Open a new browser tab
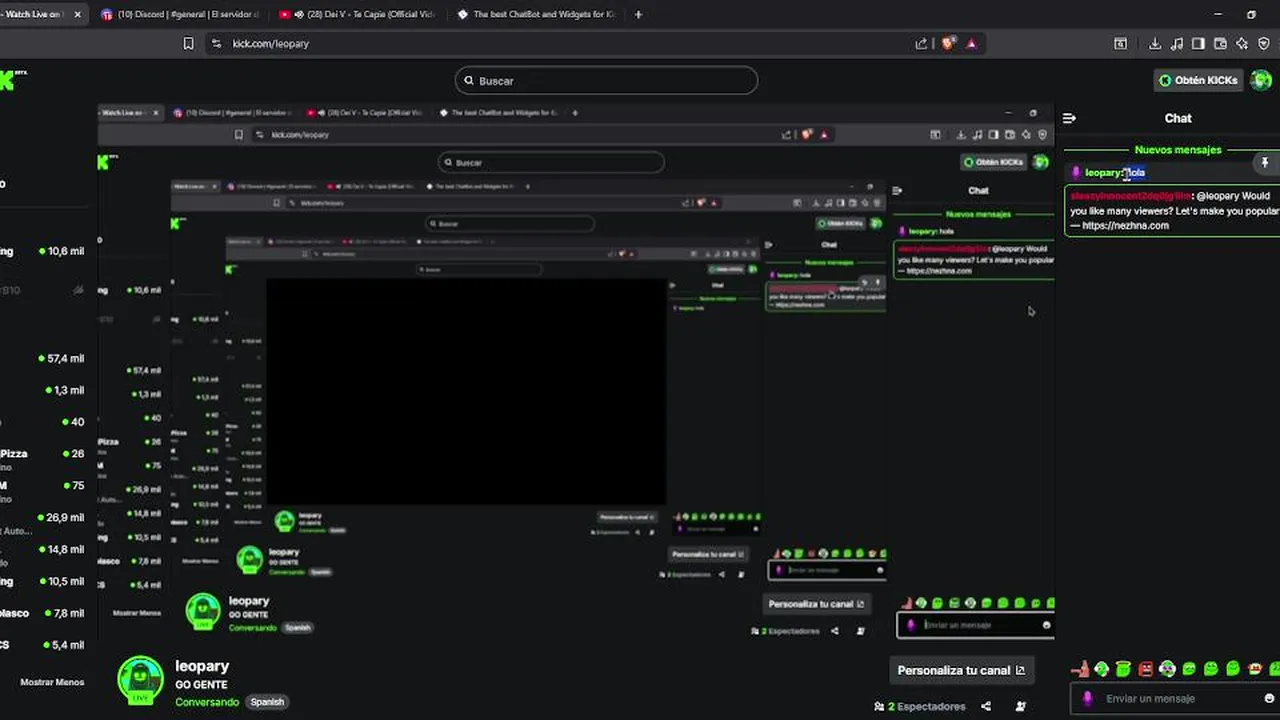 [638, 14]
